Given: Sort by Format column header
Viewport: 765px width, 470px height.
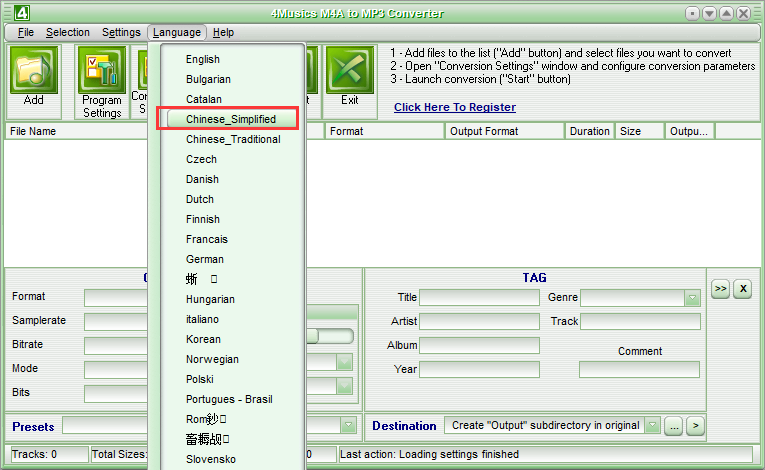Looking at the screenshot, I should (385, 131).
